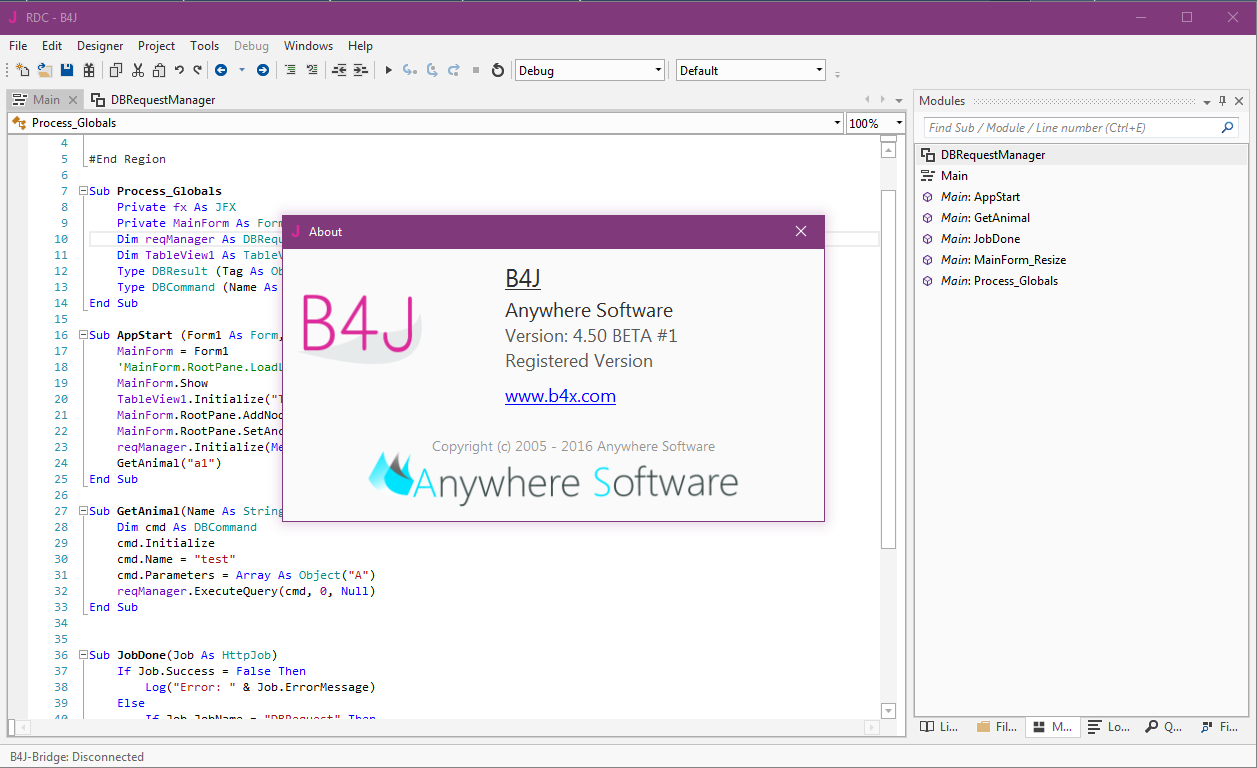Click the New file icon
1257x768 pixels.
22,70
